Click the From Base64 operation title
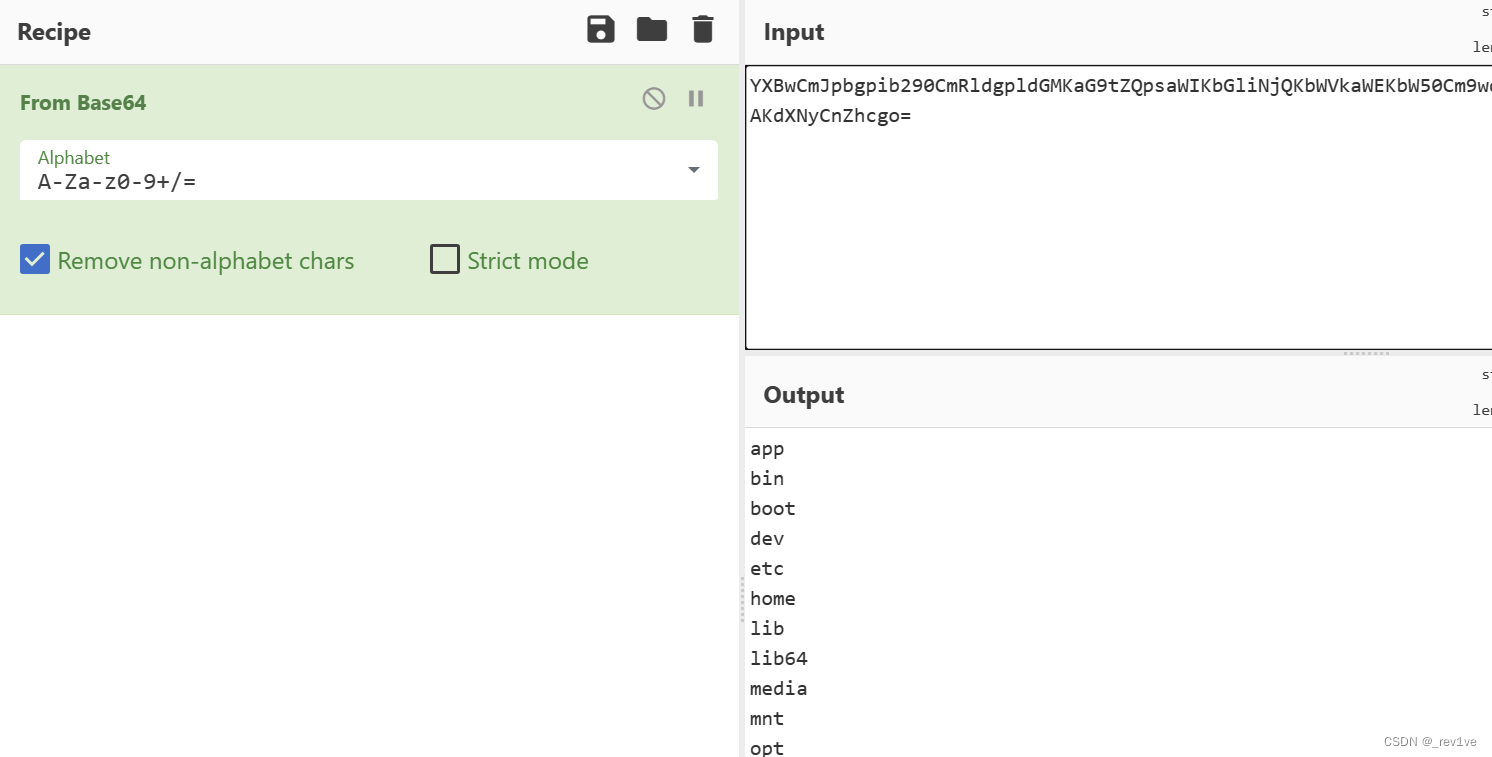Image resolution: width=1492 pixels, height=757 pixels. pos(83,102)
